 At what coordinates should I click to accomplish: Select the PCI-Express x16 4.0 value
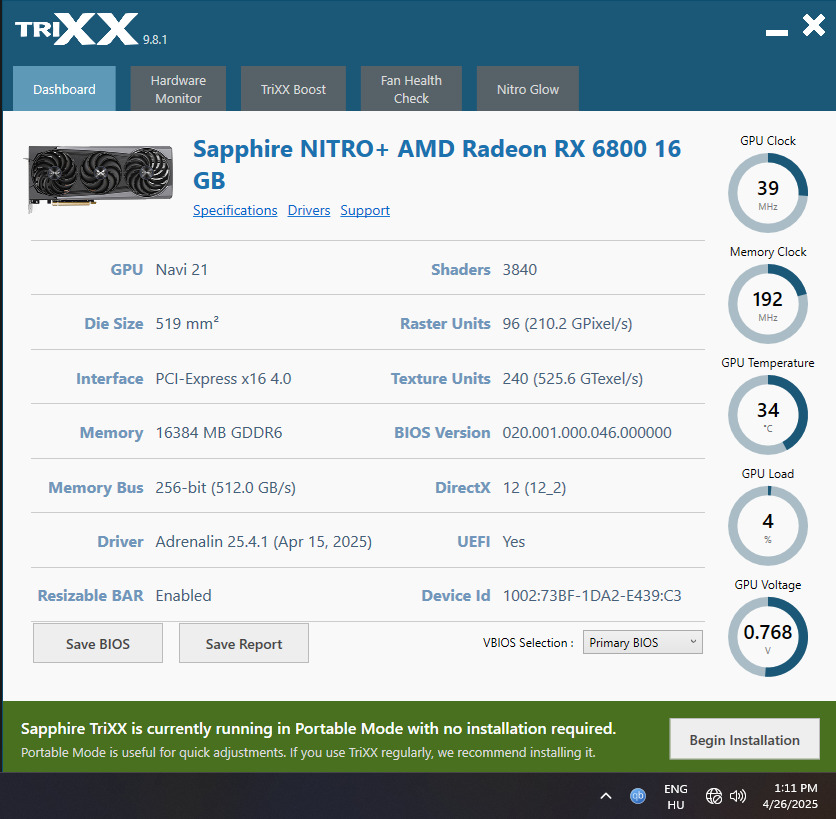point(223,379)
